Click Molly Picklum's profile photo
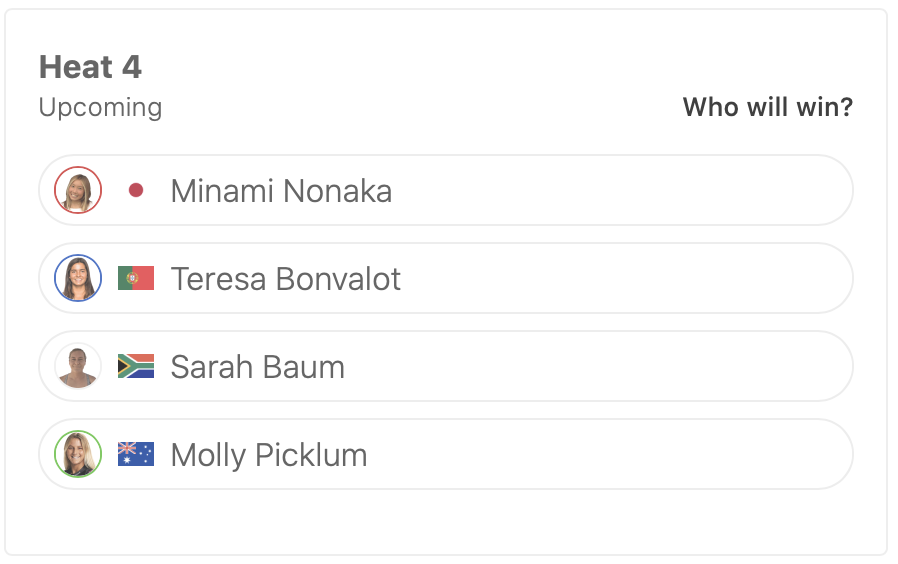Viewport: 898px width, 564px height. click(78, 454)
